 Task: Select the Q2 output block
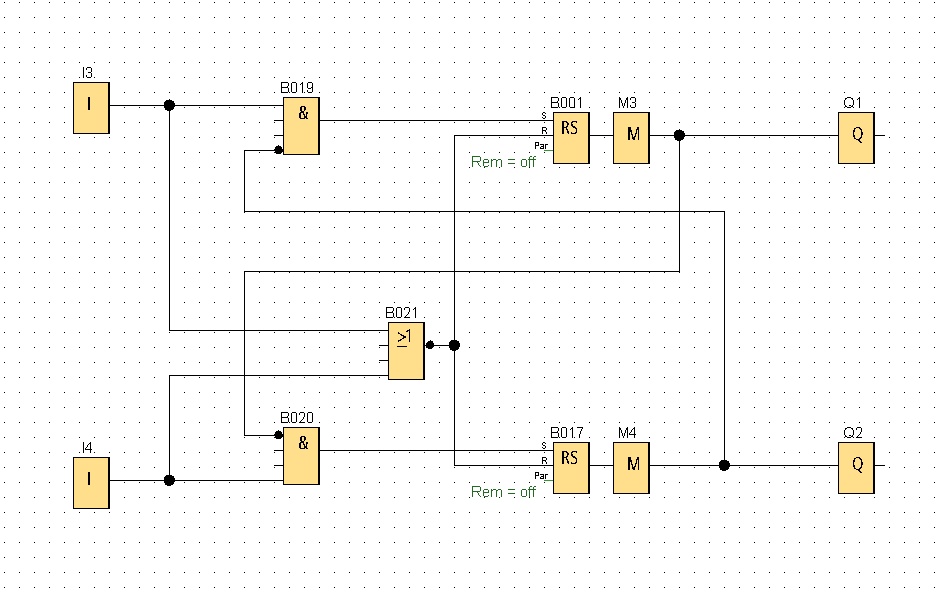pos(856,466)
